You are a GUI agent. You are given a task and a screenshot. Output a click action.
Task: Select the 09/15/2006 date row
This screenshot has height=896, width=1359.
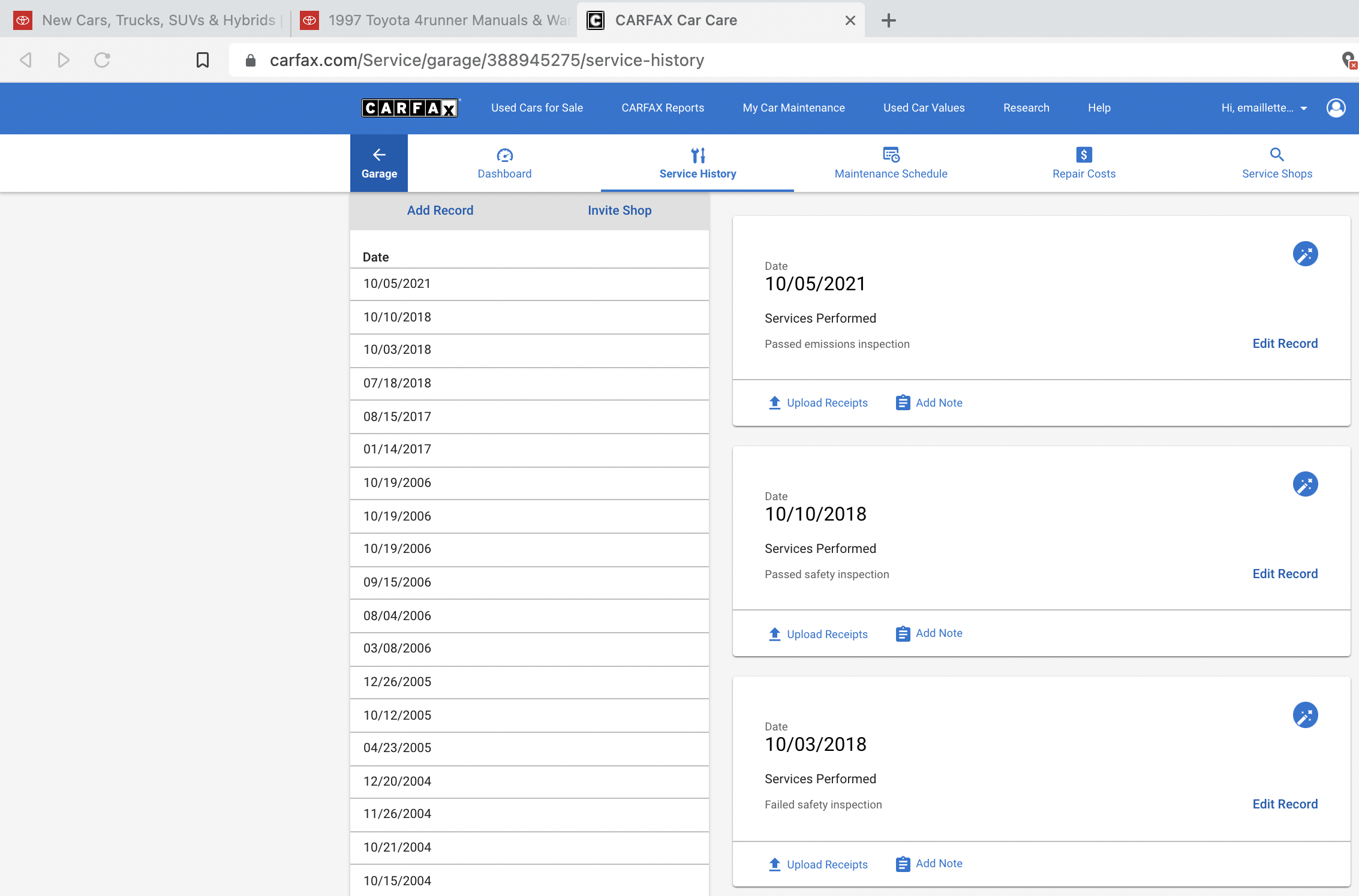(530, 583)
